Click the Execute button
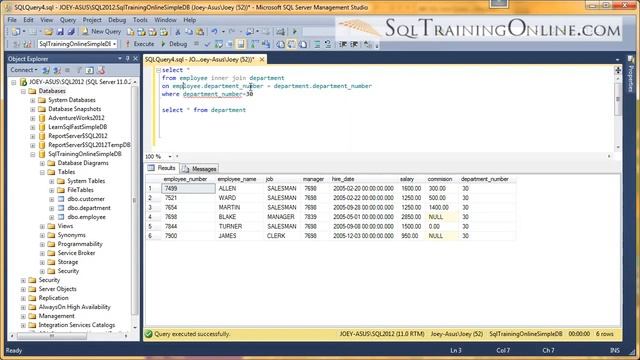 pos(140,44)
